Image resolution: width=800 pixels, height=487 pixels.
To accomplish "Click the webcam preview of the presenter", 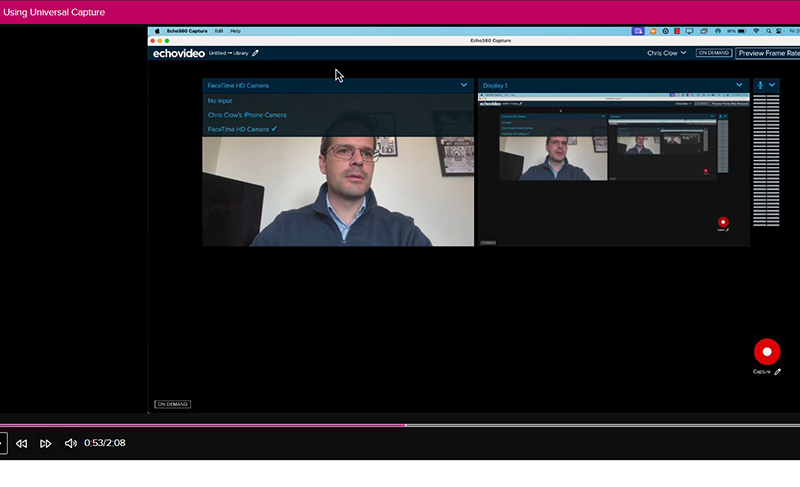I will (x=338, y=191).
